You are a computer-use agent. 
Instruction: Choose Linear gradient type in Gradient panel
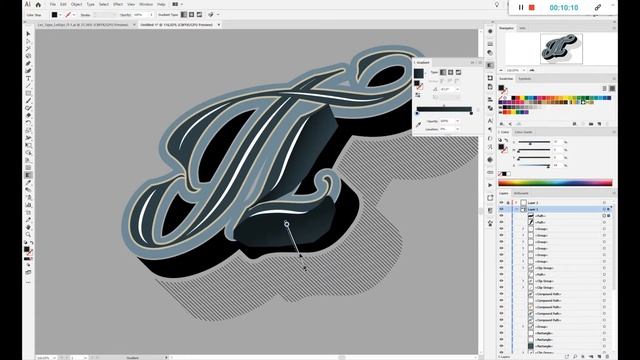click(x=443, y=72)
